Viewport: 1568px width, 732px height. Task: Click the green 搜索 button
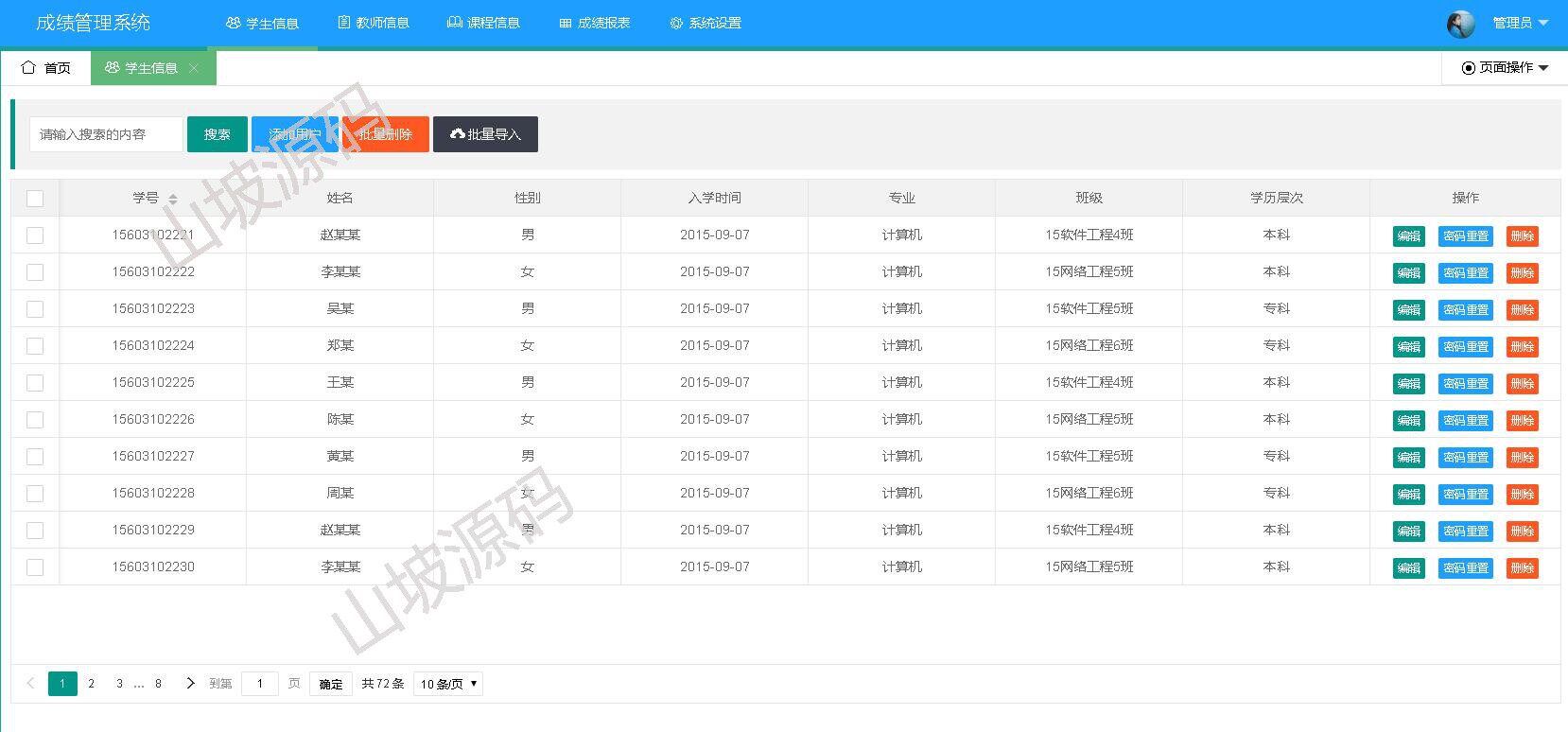[x=218, y=134]
